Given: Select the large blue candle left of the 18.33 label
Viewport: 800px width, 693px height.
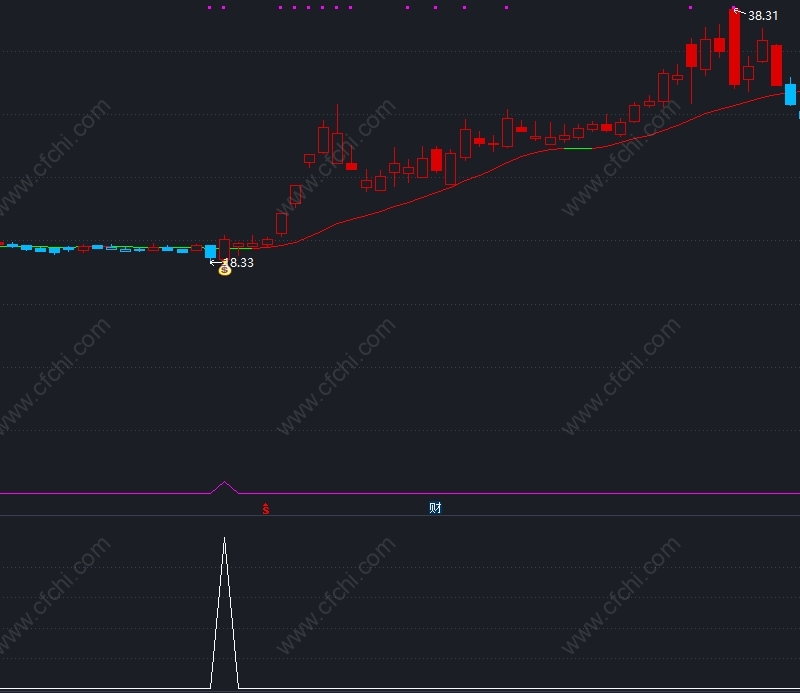Looking at the screenshot, I should (210, 251).
